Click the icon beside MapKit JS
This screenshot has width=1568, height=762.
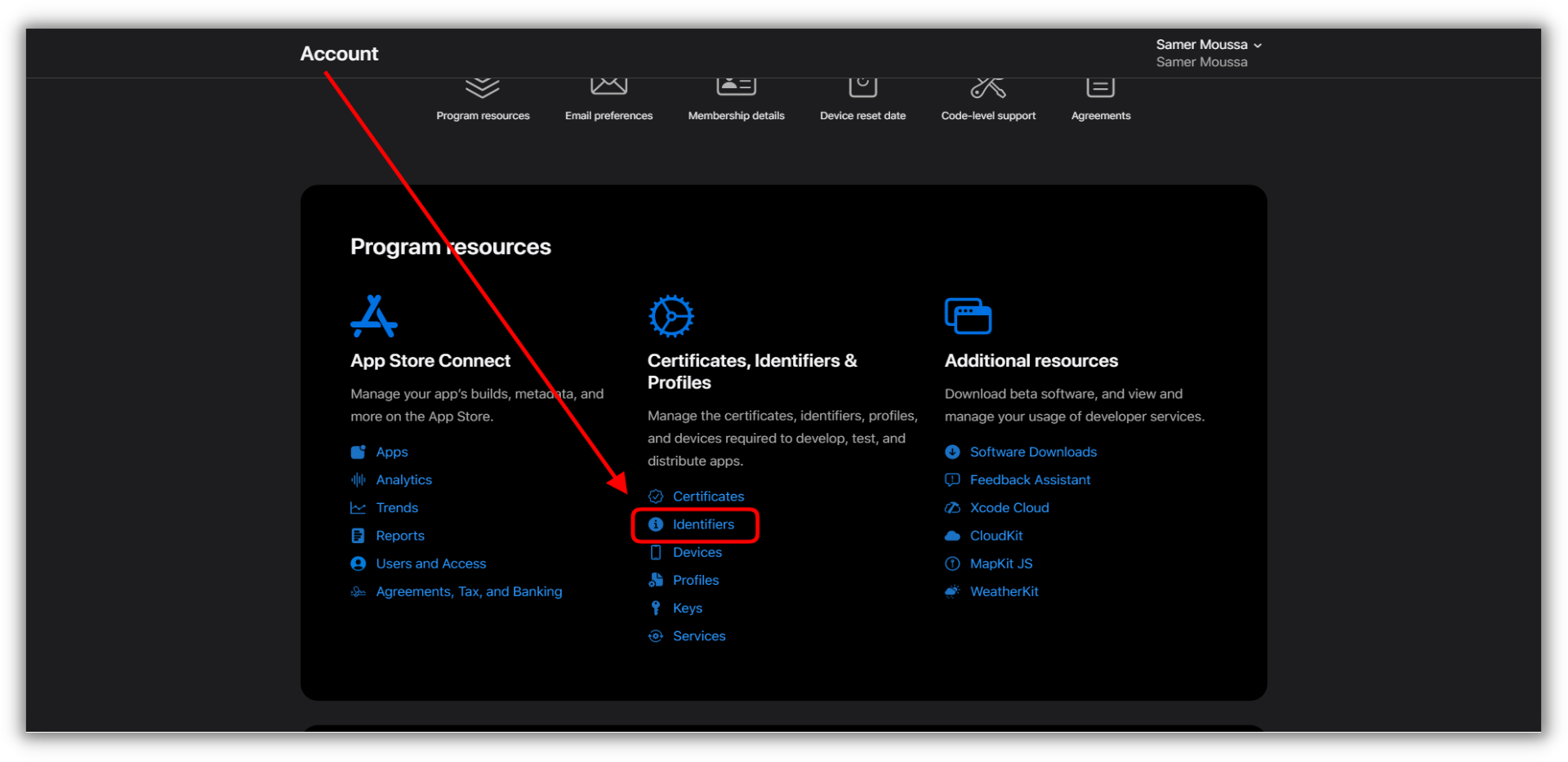tap(952, 564)
